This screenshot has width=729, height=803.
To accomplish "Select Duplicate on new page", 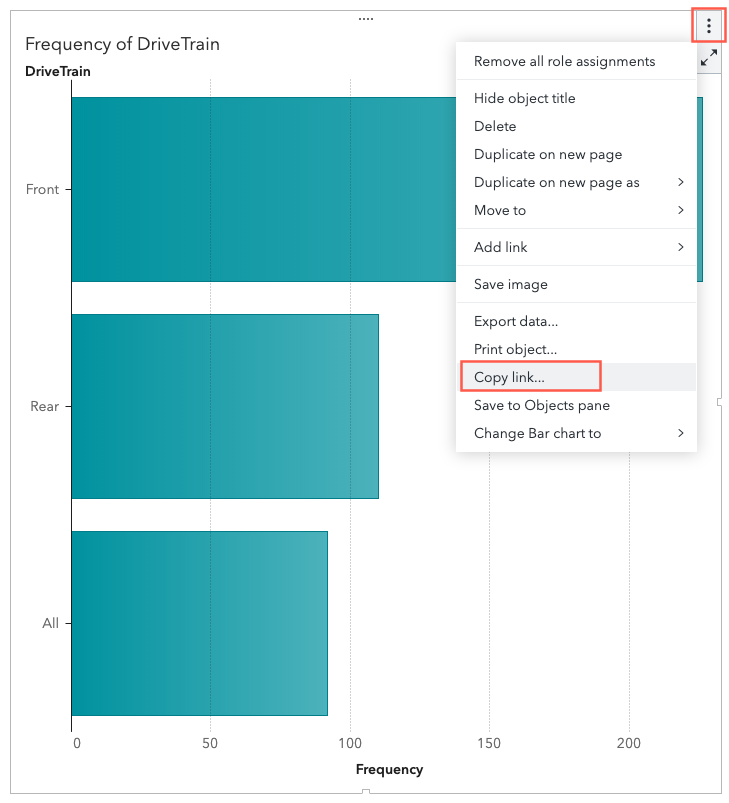I will tap(548, 154).
